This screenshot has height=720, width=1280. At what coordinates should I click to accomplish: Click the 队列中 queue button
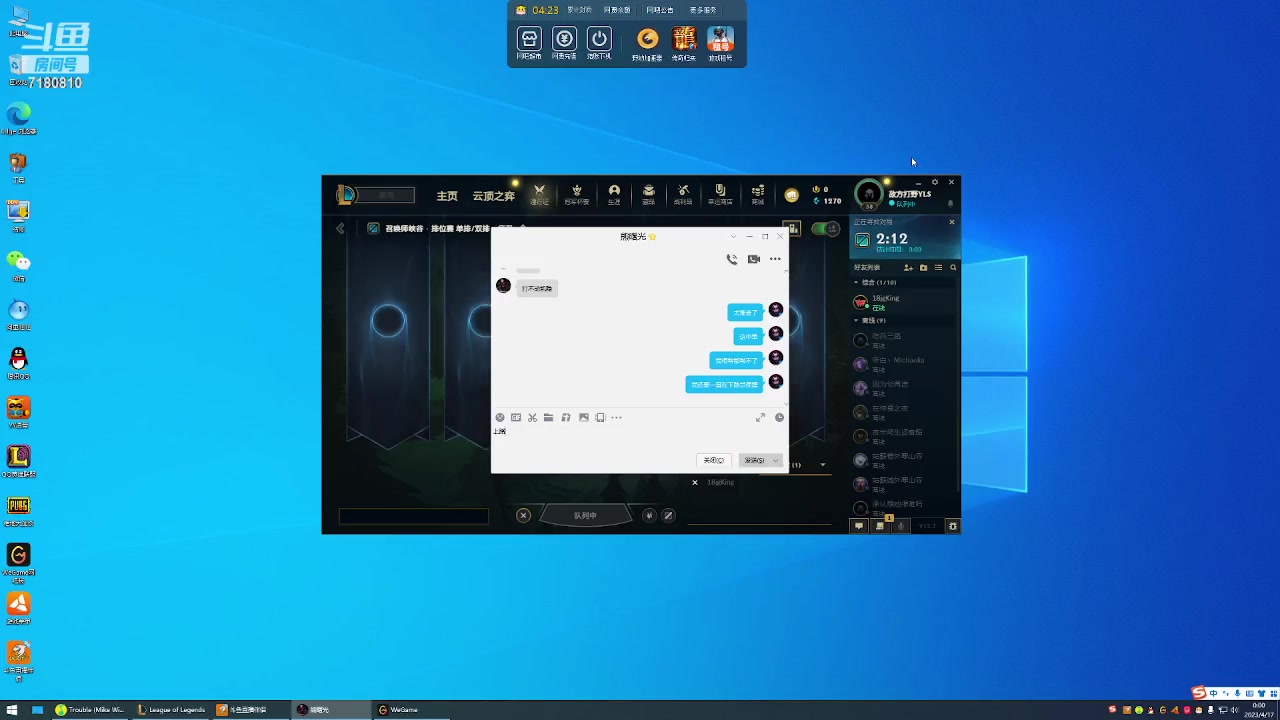coord(585,516)
